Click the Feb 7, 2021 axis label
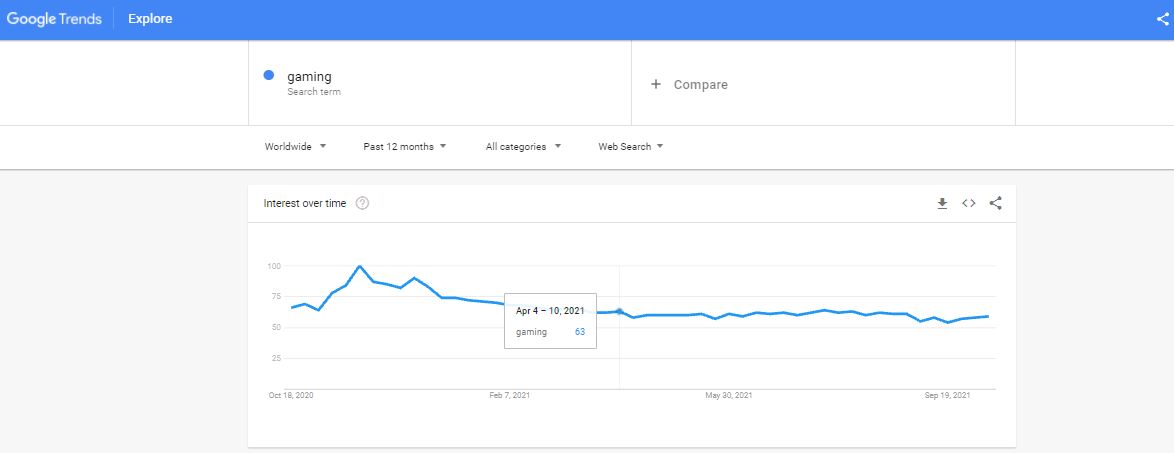The height and width of the screenshot is (453, 1174). point(510,395)
